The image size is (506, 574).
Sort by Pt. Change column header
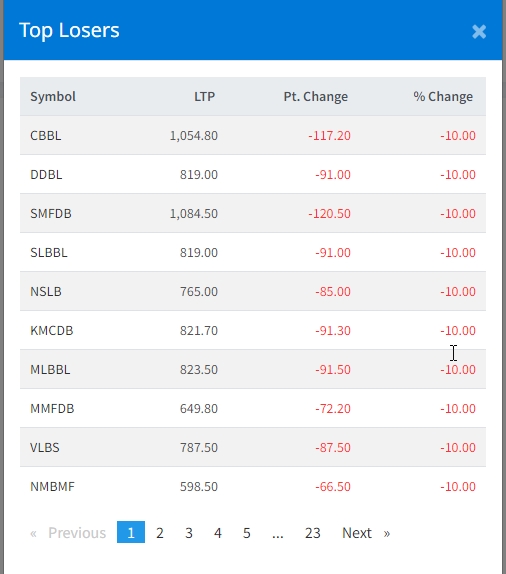click(x=316, y=97)
